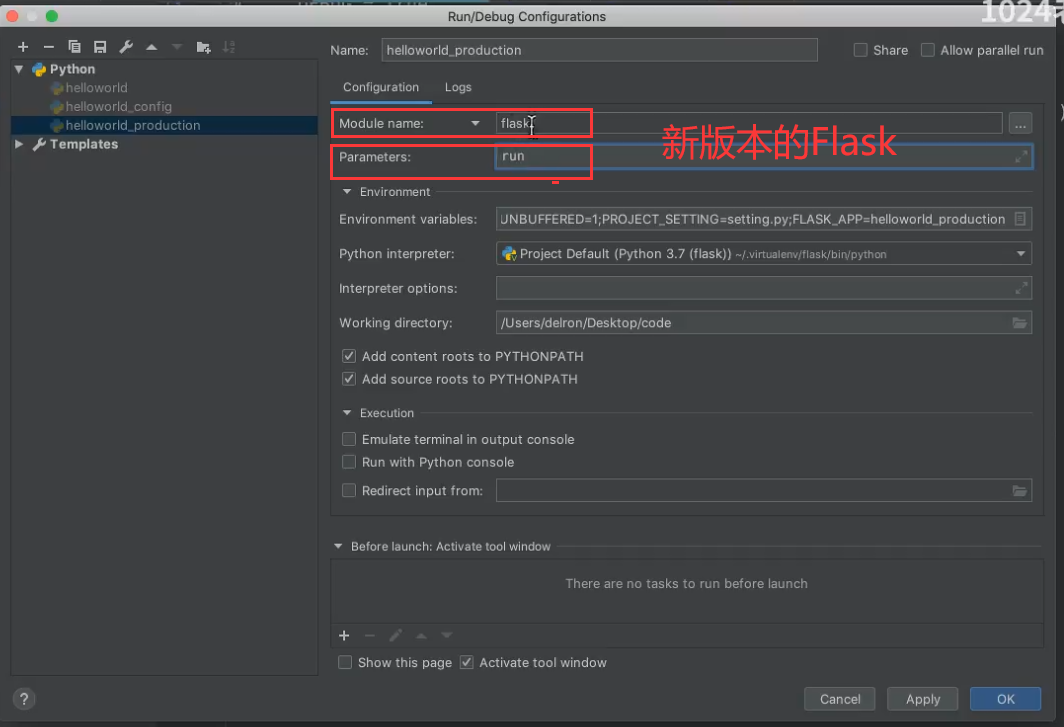The height and width of the screenshot is (727, 1064).
Task: Add new configuration with plus icon
Action: pos(23,47)
